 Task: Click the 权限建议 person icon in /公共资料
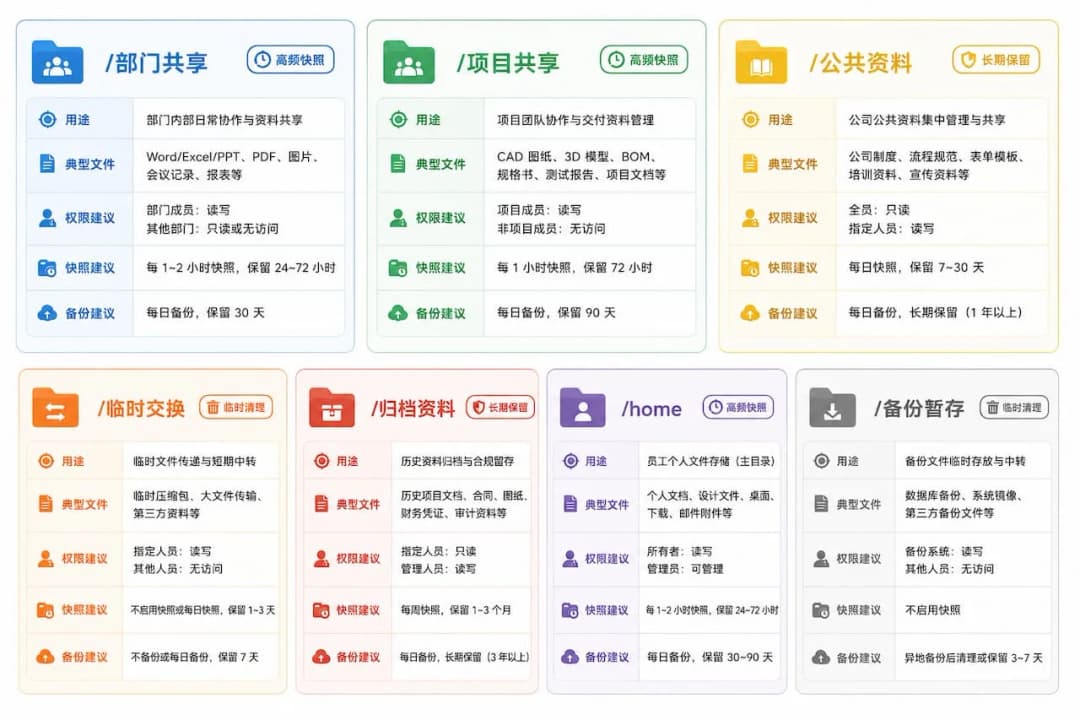[x=750, y=218]
